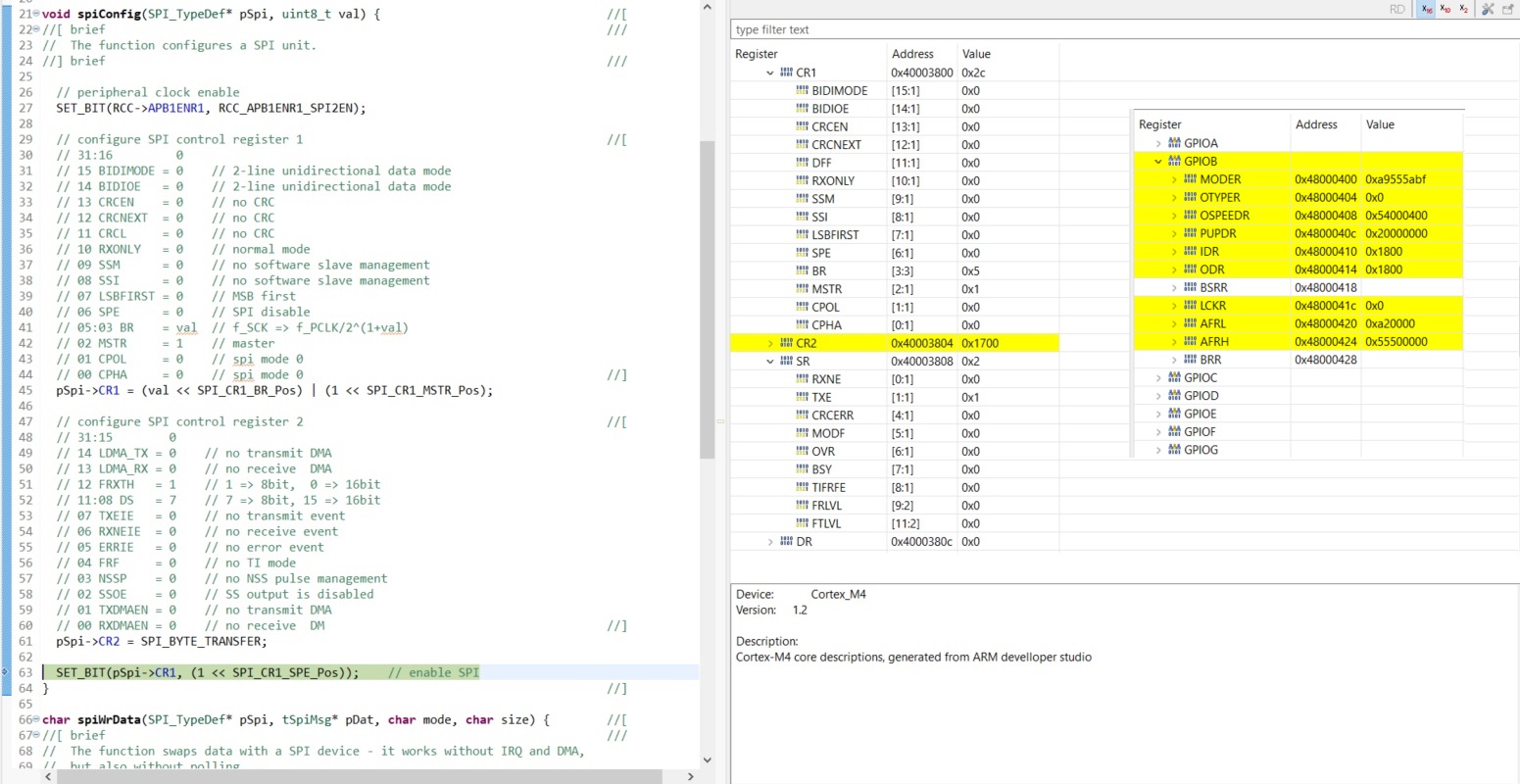Click Value column header in SPI table

(x=976, y=54)
